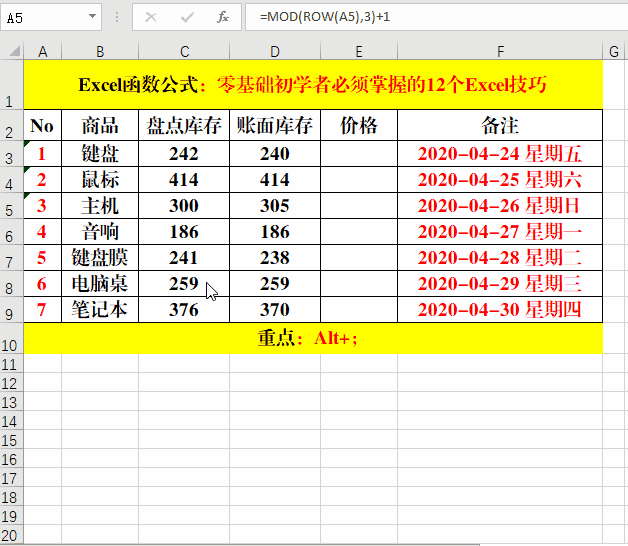
Task: Select the 键盘 product cell
Action: pos(100,153)
